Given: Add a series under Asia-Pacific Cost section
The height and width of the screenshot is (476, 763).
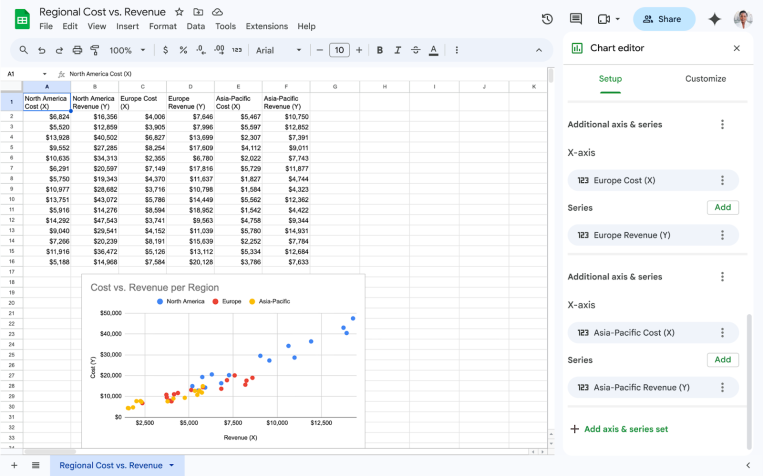Looking at the screenshot, I should [x=723, y=360].
